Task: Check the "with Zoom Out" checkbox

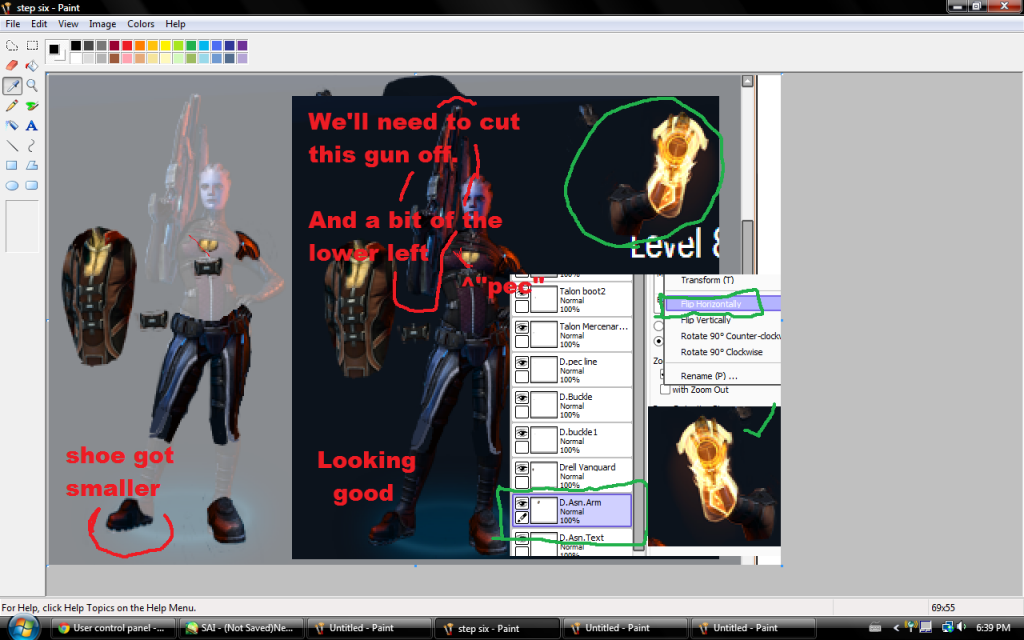Action: [664, 390]
